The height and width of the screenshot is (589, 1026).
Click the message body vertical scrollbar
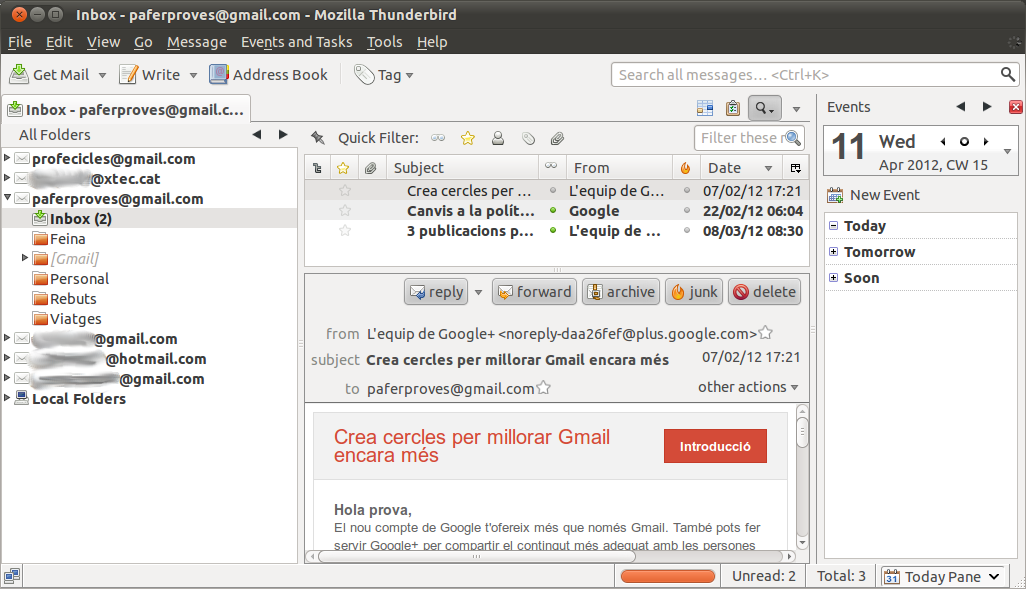[x=801, y=480]
